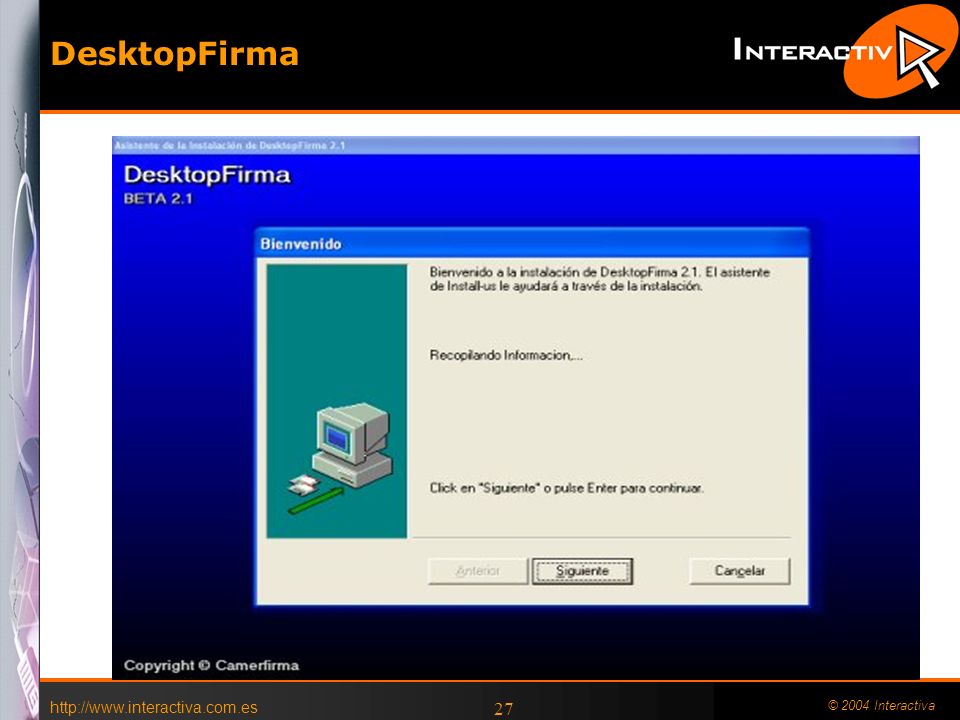Image resolution: width=960 pixels, height=720 pixels.
Task: Click the installer window title bar text
Action: click(230, 146)
